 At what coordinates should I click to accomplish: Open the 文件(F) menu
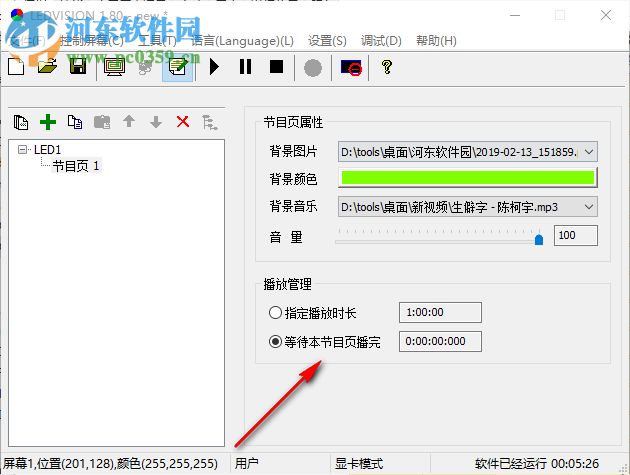(x=27, y=41)
